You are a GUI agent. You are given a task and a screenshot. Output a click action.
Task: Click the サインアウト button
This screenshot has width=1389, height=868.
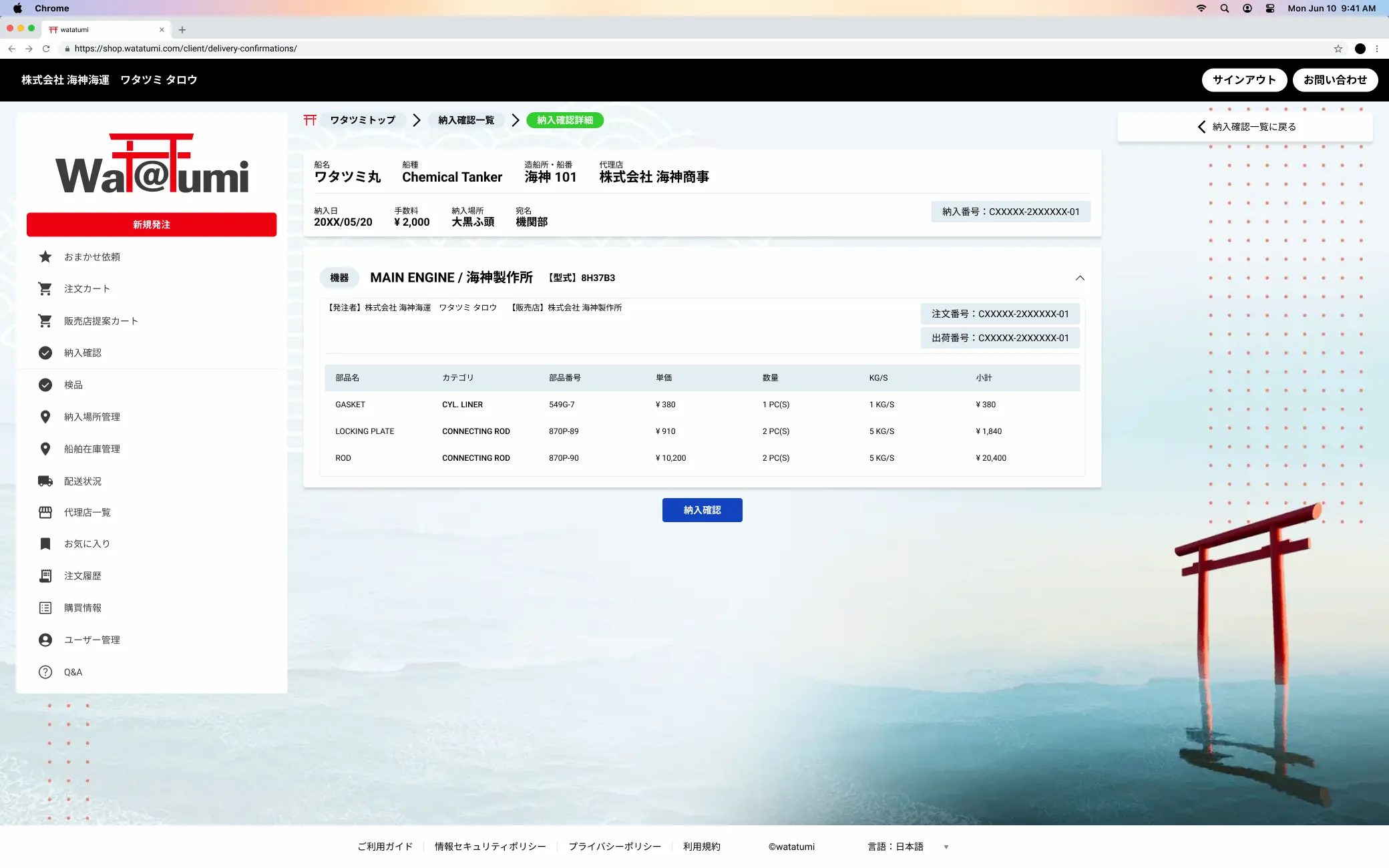click(1244, 80)
